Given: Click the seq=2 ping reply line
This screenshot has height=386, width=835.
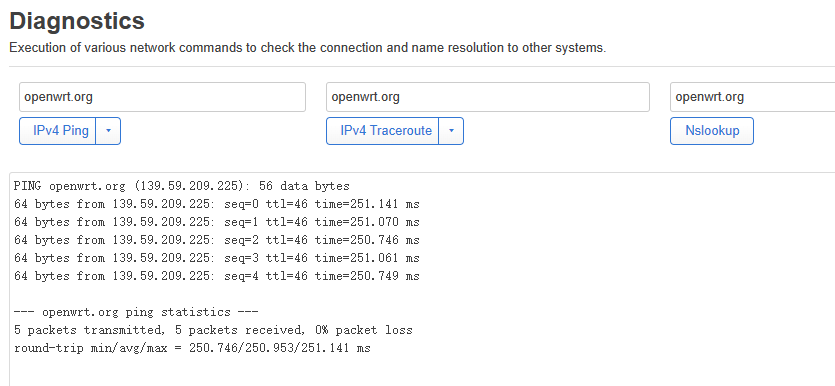Looking at the screenshot, I should click(x=217, y=240).
